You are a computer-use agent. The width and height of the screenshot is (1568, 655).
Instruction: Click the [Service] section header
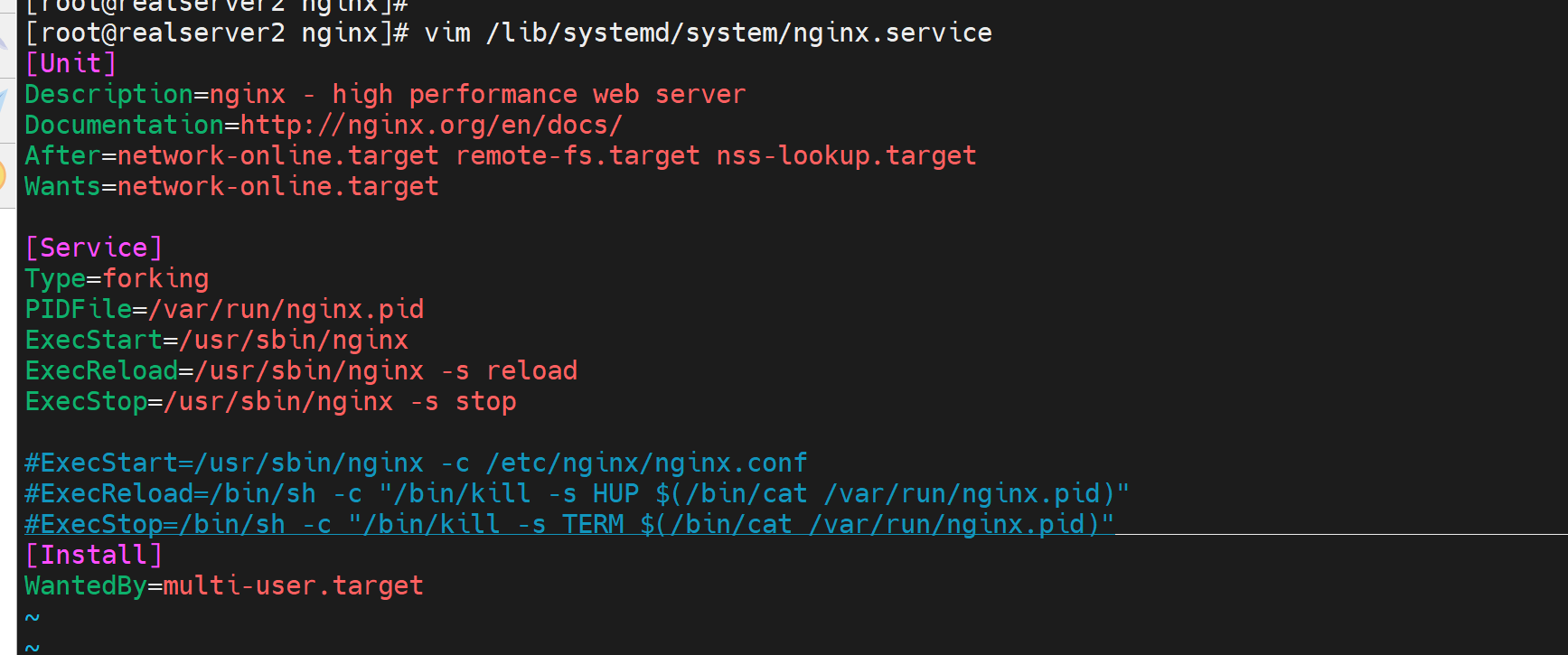(x=93, y=248)
